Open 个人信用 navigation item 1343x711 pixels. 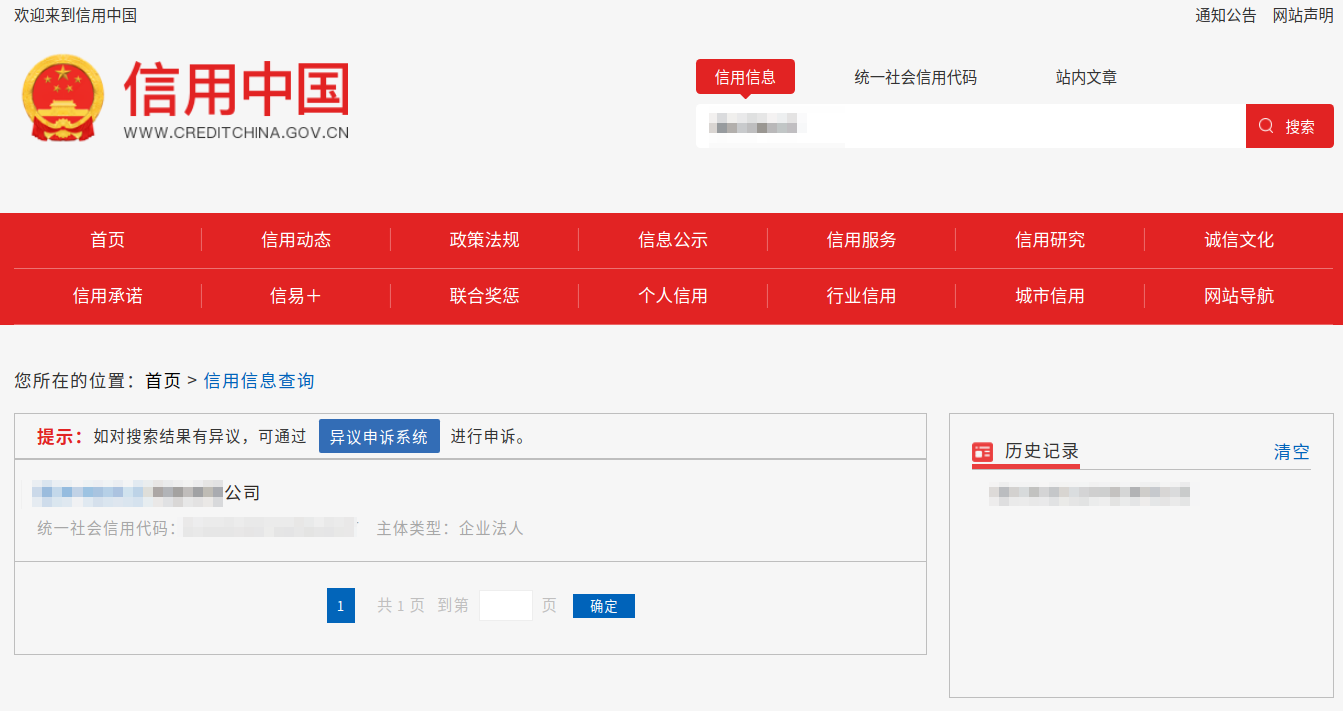[x=673, y=296]
